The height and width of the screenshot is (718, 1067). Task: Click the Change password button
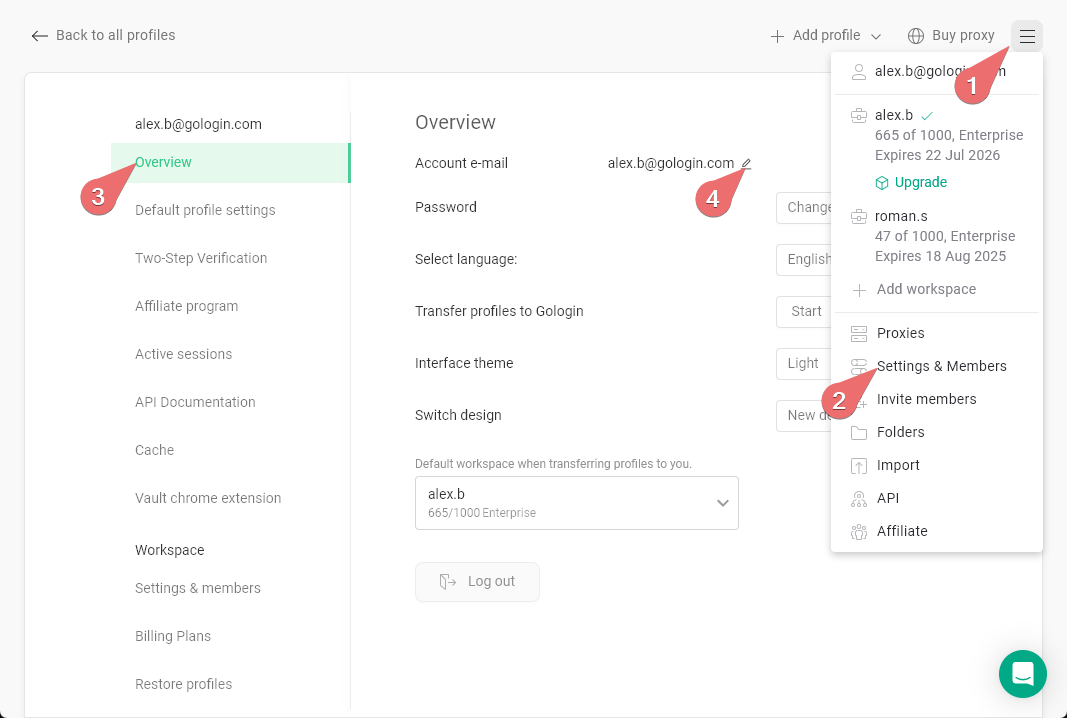point(804,208)
